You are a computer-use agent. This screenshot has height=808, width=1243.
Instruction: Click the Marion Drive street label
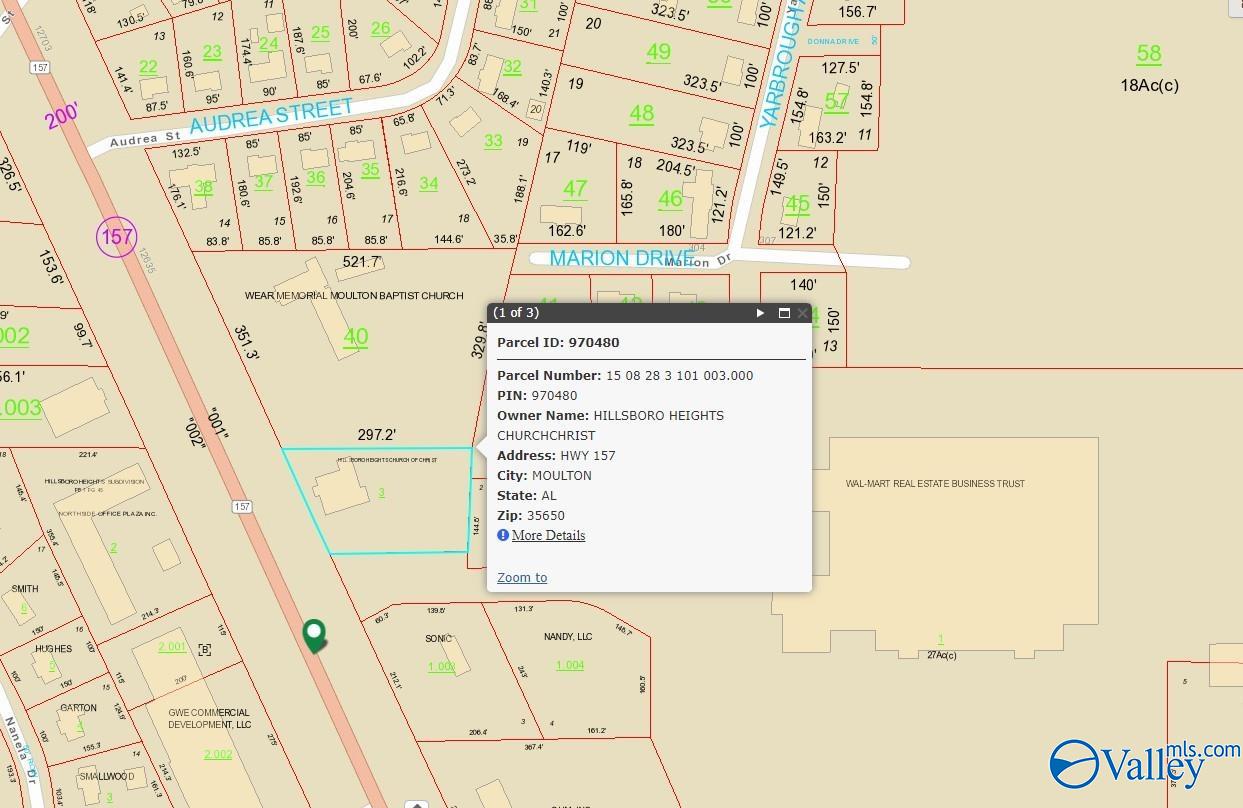point(621,258)
